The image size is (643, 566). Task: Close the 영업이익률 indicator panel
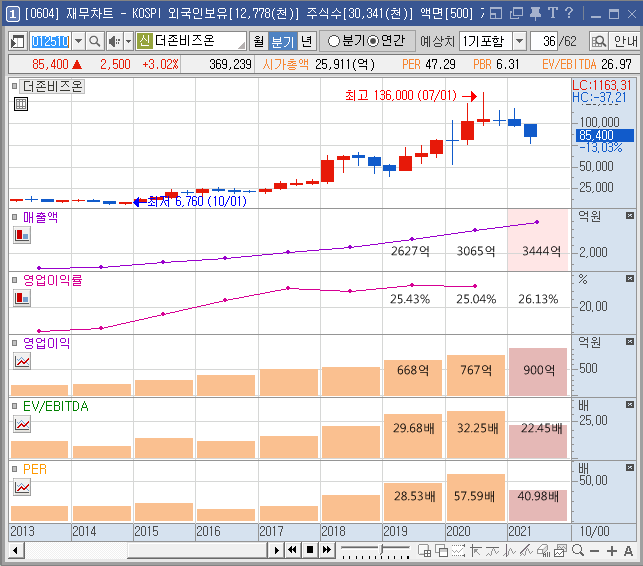click(x=630, y=279)
